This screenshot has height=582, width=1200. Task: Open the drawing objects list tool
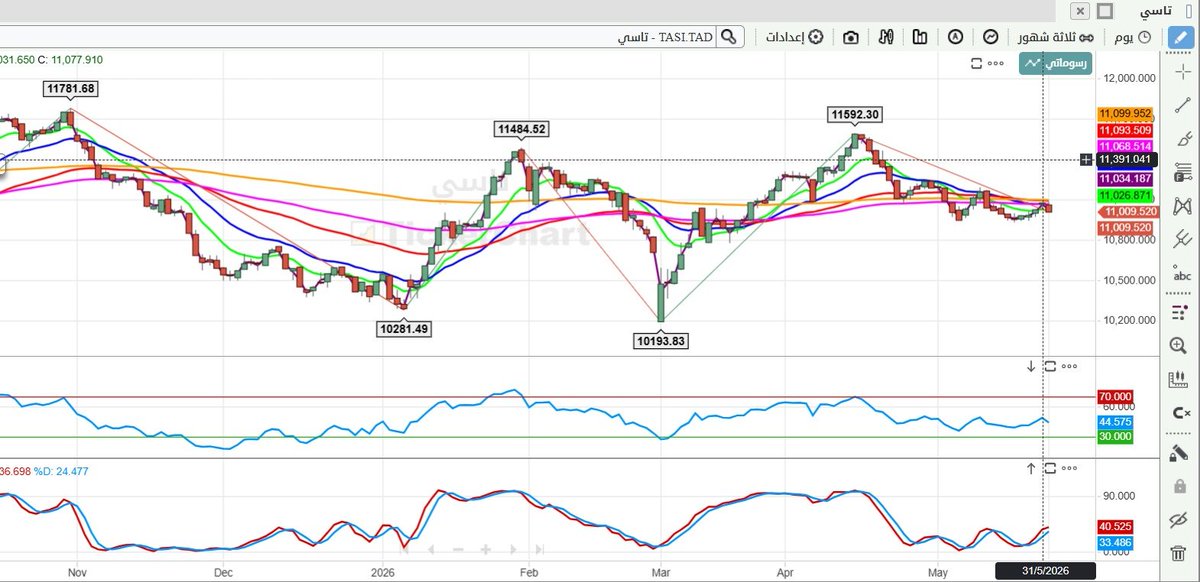pyautogui.click(x=1179, y=311)
